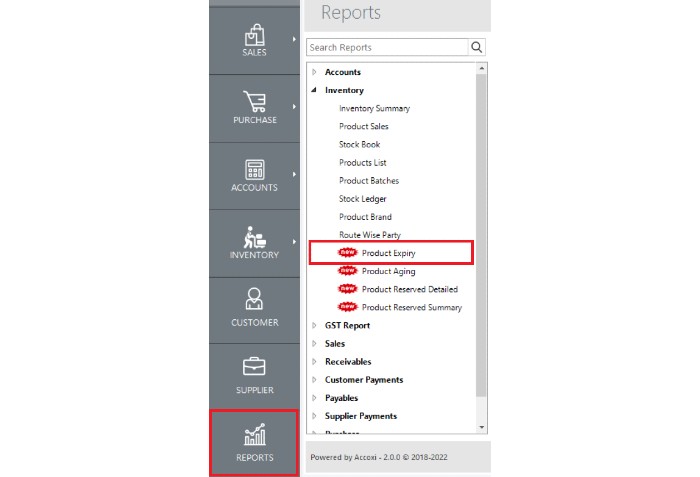Image resolution: width=700 pixels, height=477 pixels.
Task: Open the Product Batches report
Action: (x=369, y=180)
